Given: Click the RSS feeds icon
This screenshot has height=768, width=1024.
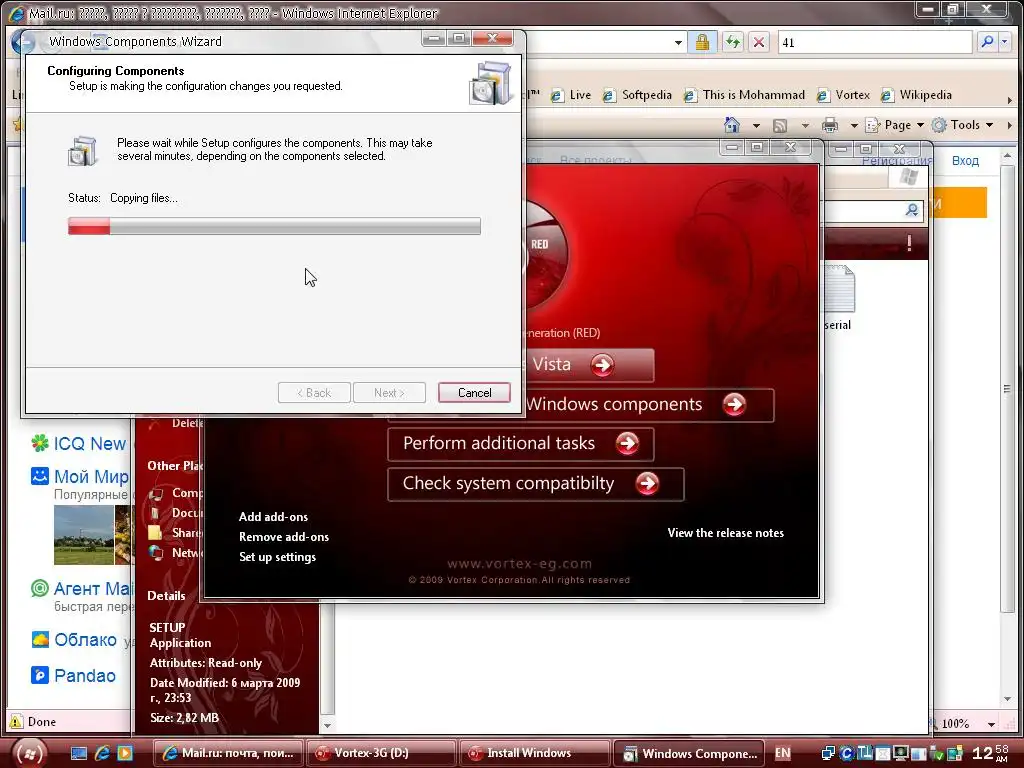Looking at the screenshot, I should [x=780, y=125].
